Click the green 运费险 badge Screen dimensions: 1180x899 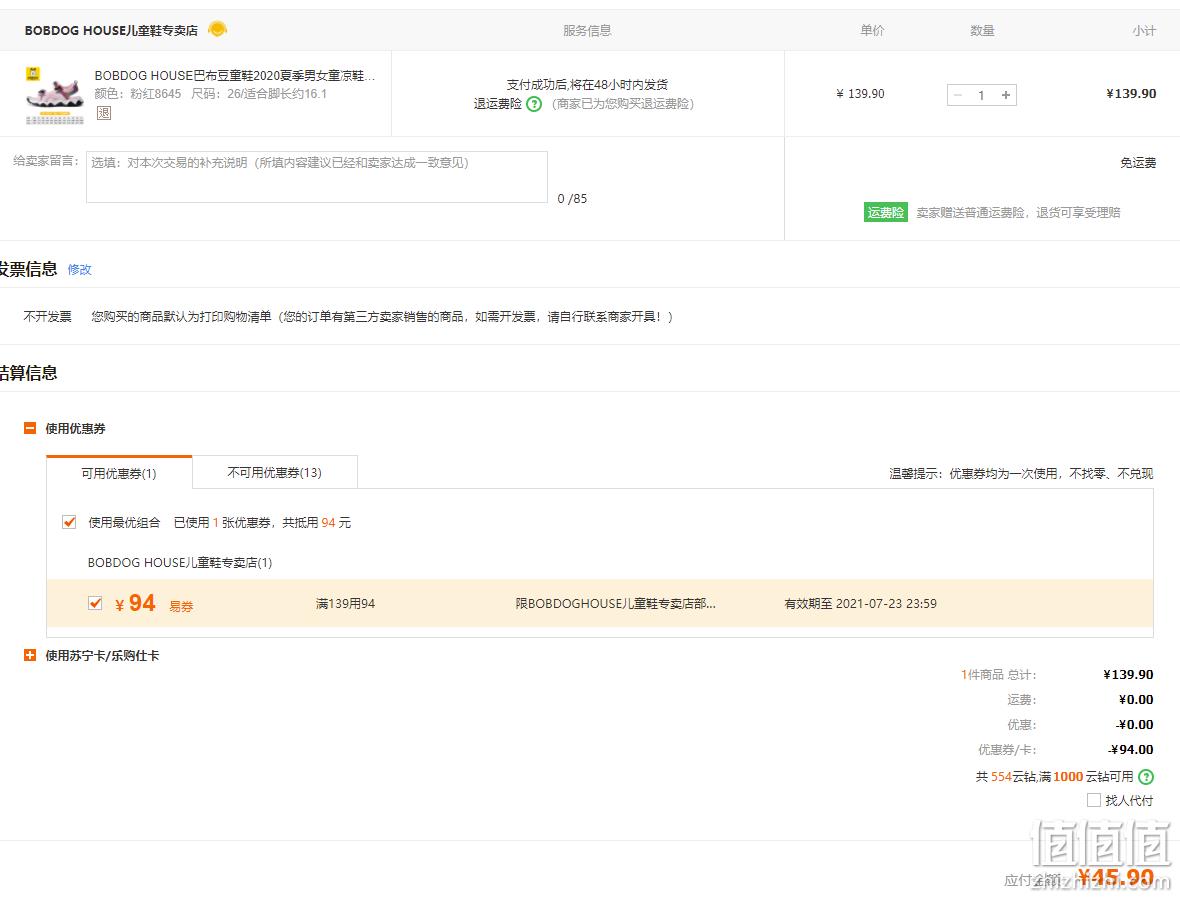pos(885,212)
